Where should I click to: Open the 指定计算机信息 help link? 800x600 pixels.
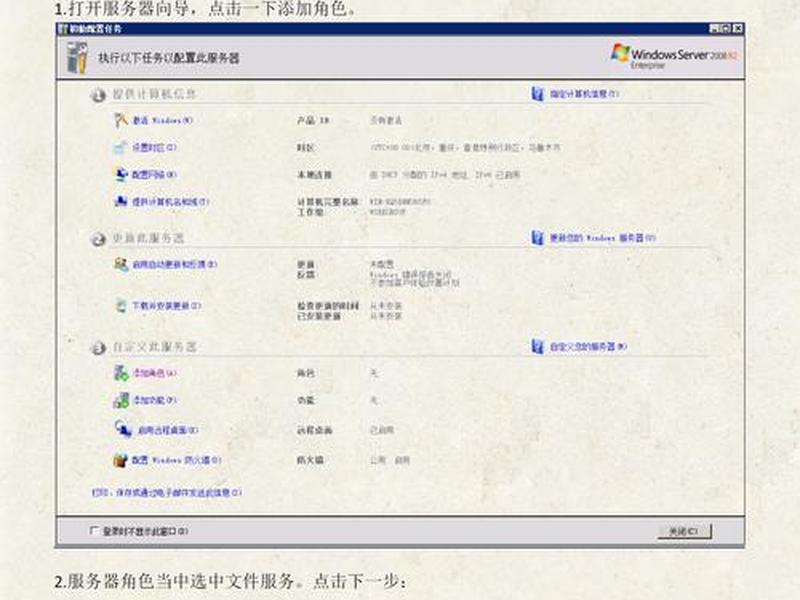pos(584,94)
